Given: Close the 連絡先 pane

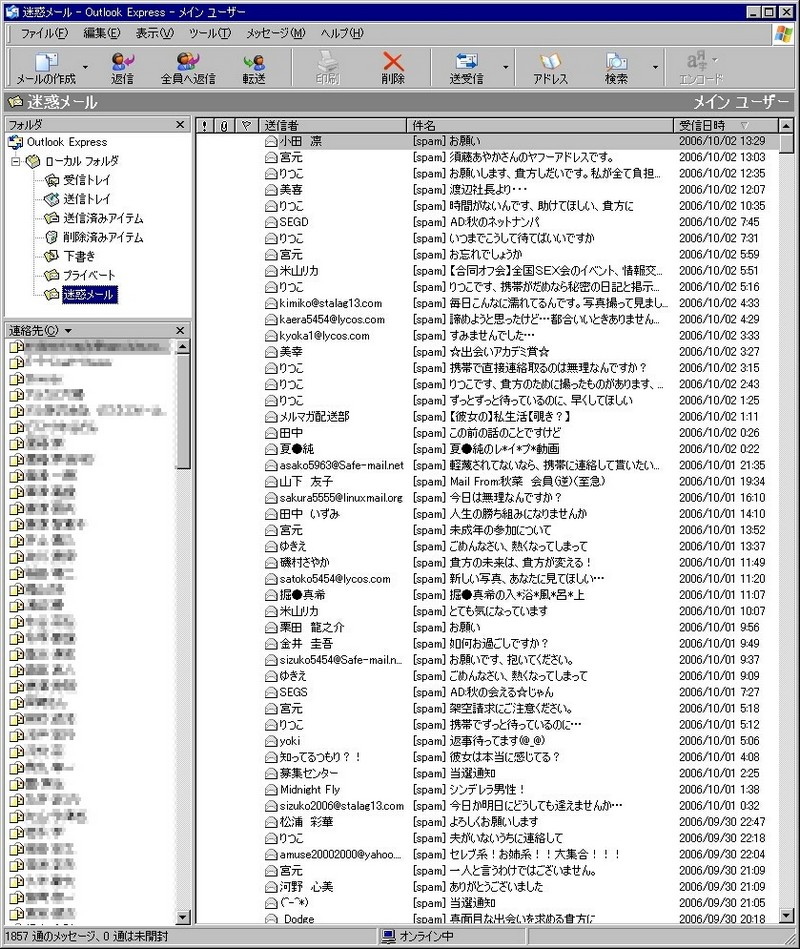Looking at the screenshot, I should coord(180,330).
